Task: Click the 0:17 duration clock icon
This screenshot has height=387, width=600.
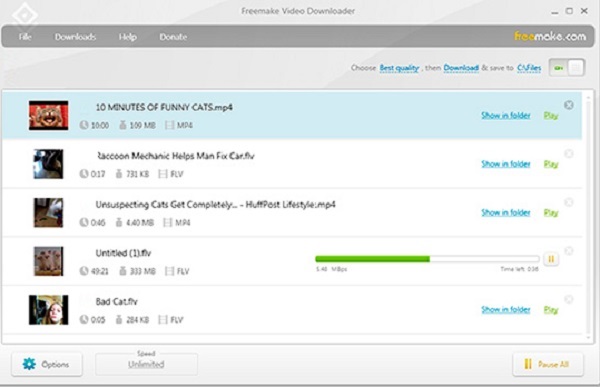Action: coord(84,174)
